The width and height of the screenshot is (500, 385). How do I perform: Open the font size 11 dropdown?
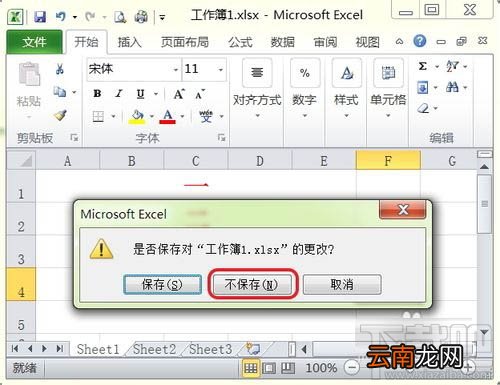[x=220, y=70]
